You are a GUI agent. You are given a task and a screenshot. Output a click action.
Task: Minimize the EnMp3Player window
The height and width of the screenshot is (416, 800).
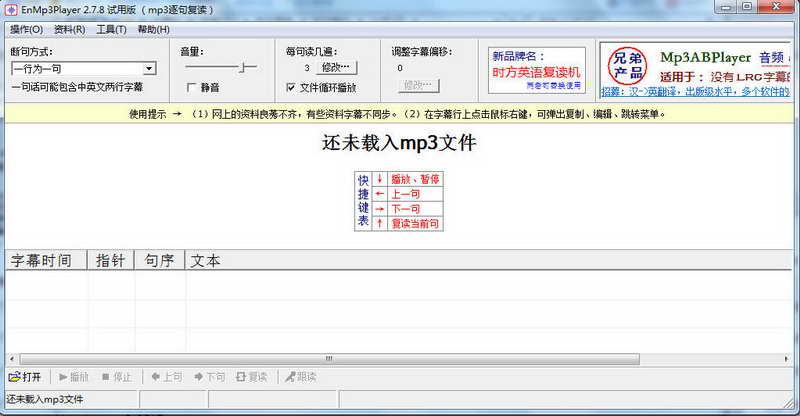click(x=726, y=7)
